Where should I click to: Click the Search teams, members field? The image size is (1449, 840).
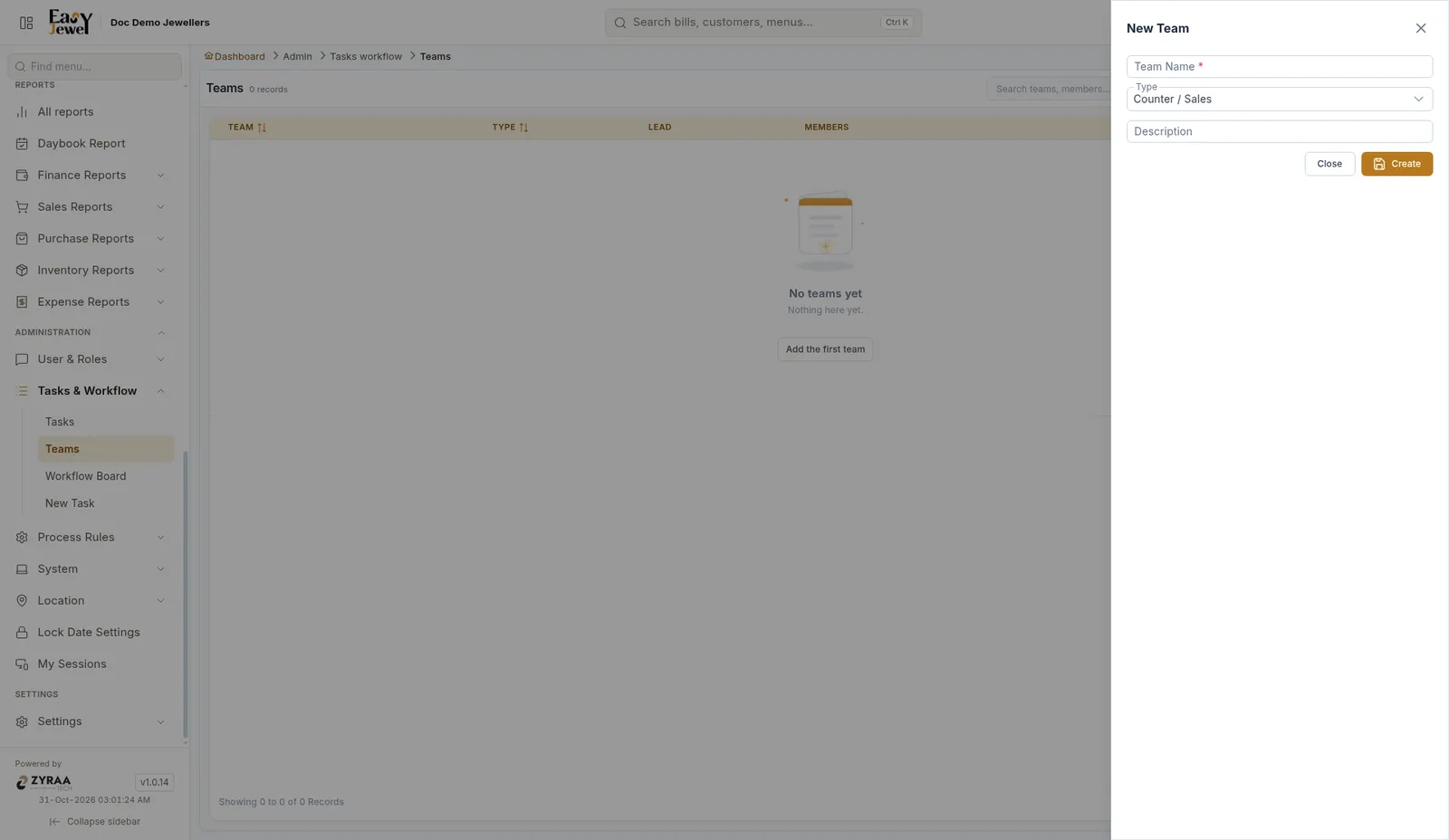pyautogui.click(x=1049, y=89)
